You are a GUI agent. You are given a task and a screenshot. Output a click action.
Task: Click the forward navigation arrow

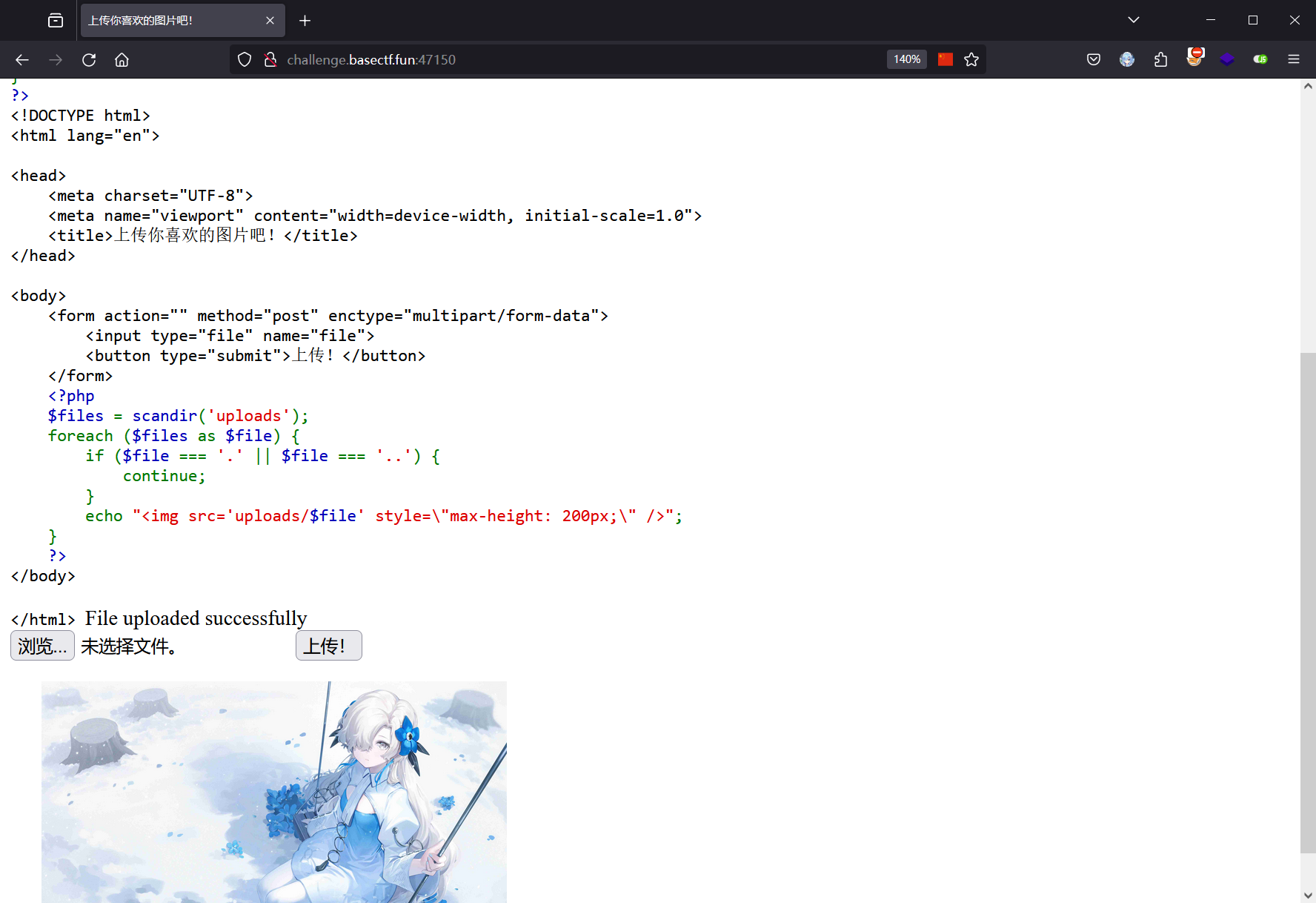click(x=56, y=60)
